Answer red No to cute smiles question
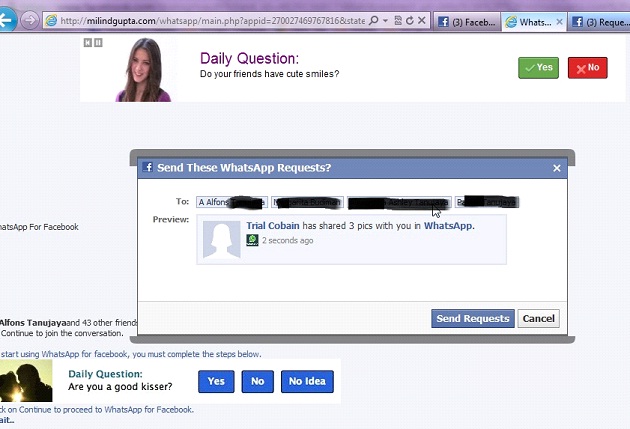630x429 pixels. pyautogui.click(x=587, y=67)
